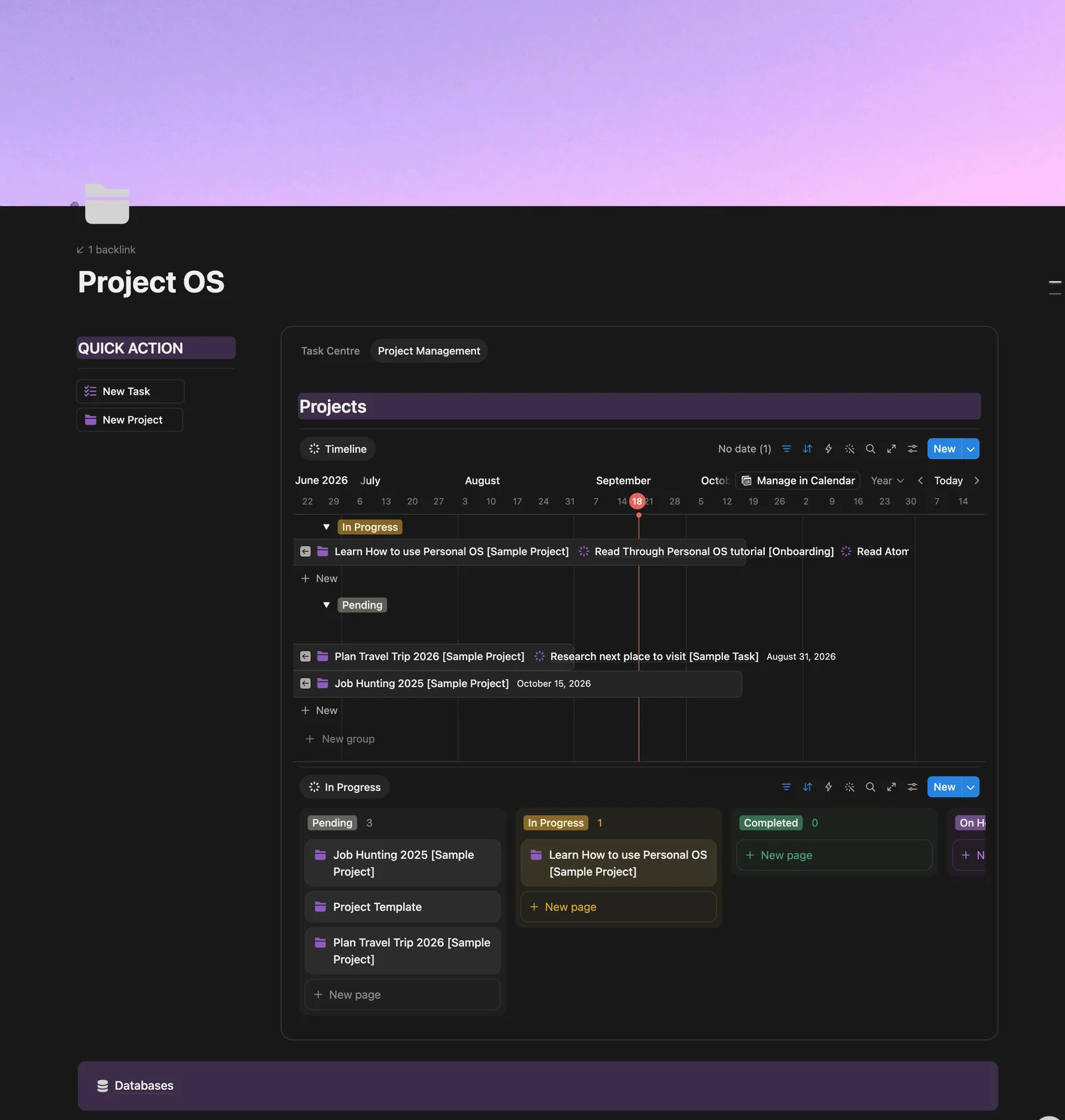
Task: Add New group in timeline
Action: [340, 739]
